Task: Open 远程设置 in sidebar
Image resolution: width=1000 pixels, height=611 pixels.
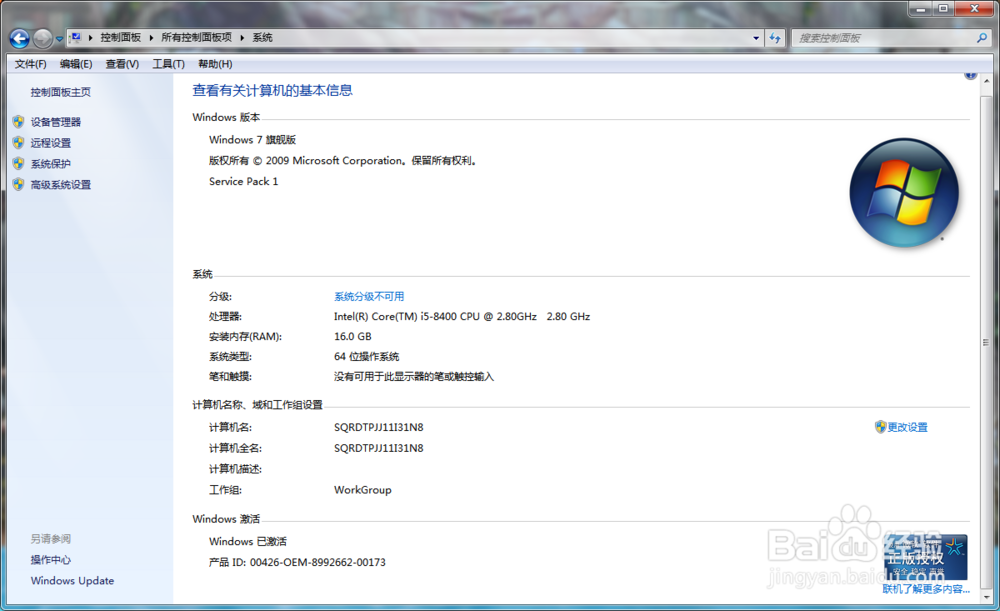Action: [x=51, y=143]
